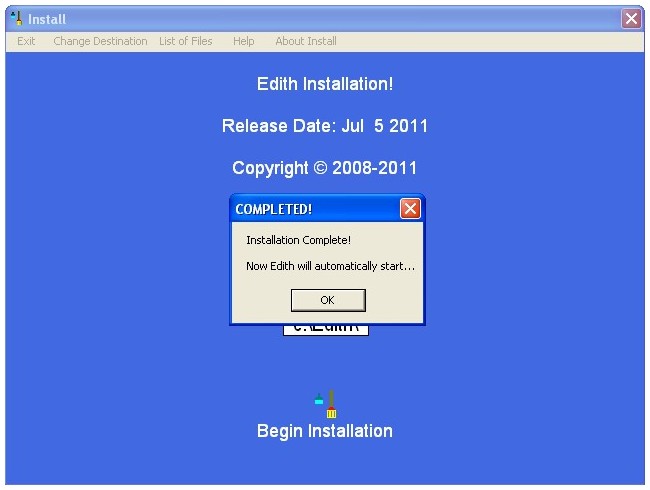This screenshot has height=490, width=650.
Task: Open the Help menu
Action: 243,41
